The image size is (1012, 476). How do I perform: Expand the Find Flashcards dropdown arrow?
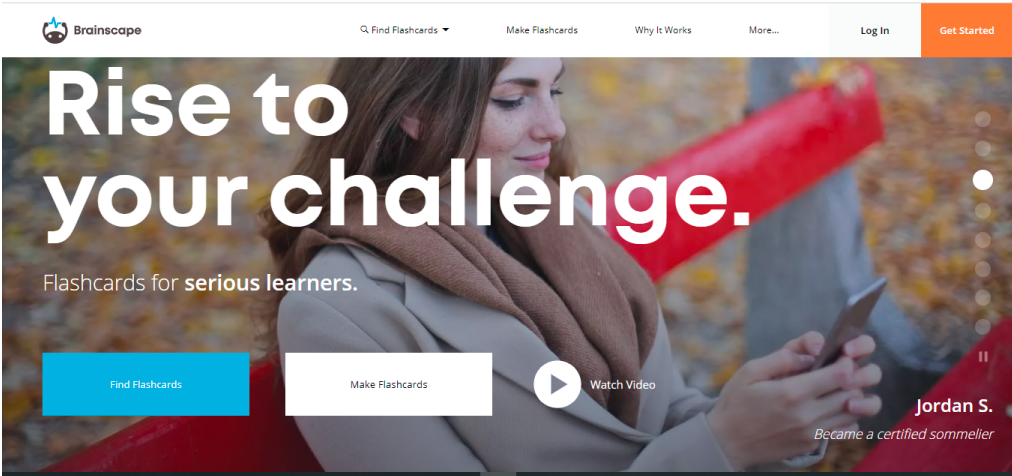[x=445, y=30]
